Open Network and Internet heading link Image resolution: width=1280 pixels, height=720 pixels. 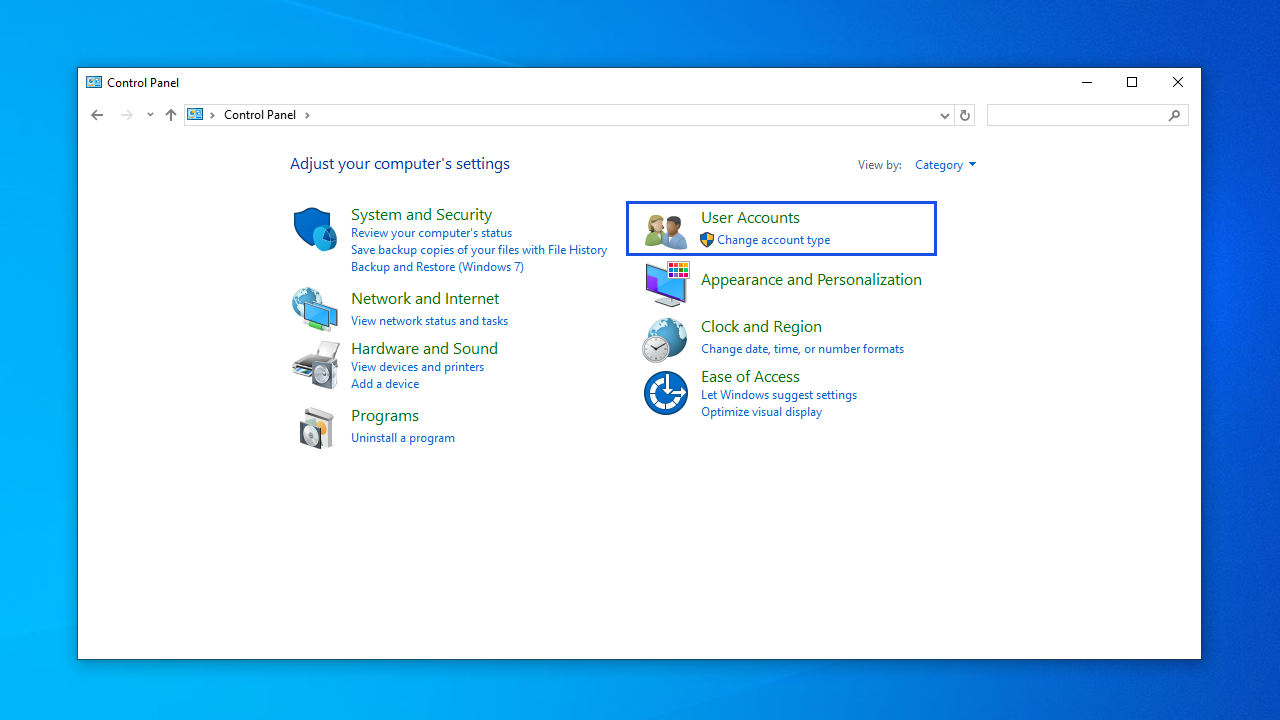pyautogui.click(x=425, y=298)
